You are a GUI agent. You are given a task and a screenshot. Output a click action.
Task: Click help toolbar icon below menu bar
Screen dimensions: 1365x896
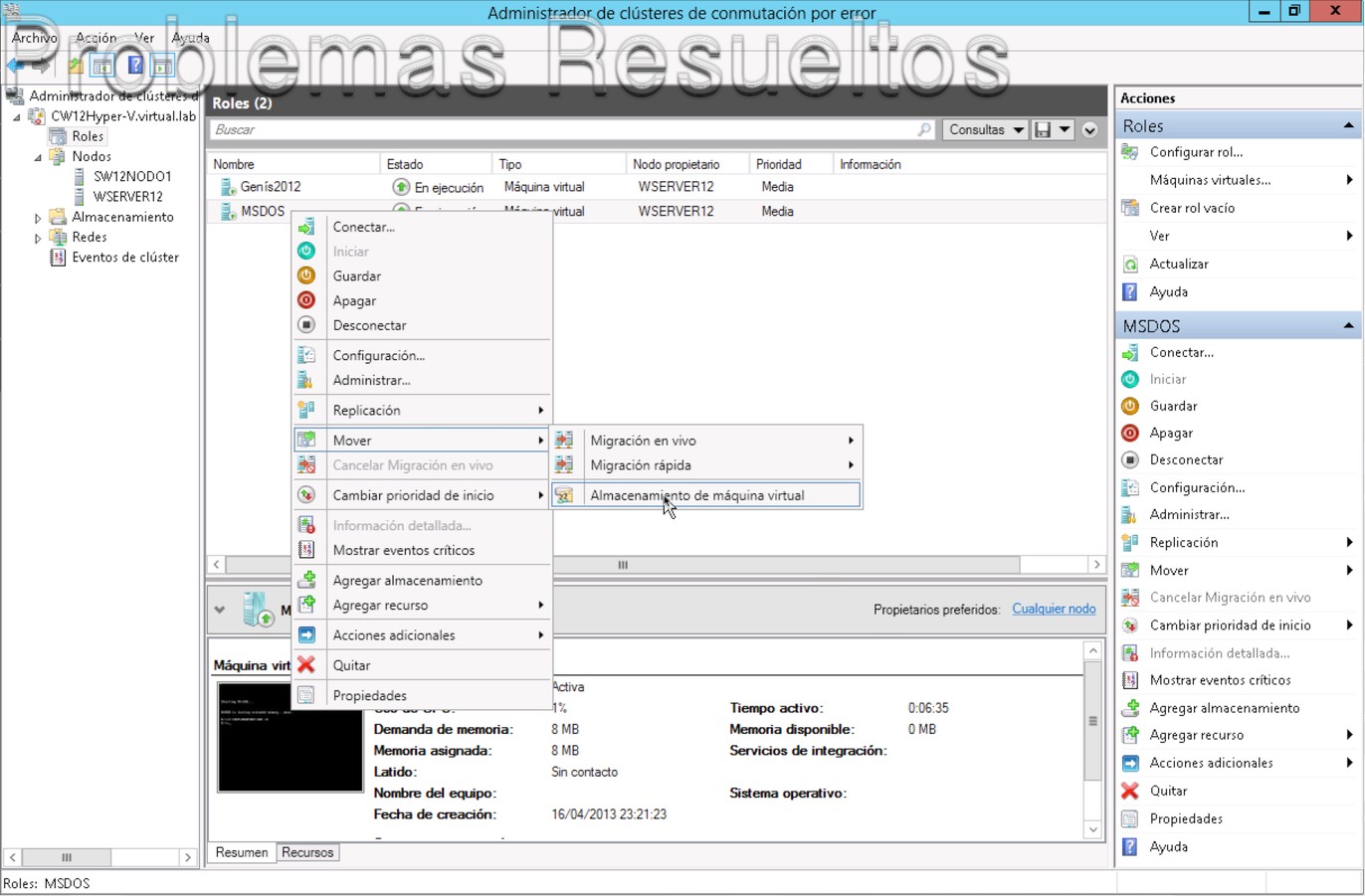pos(135,66)
